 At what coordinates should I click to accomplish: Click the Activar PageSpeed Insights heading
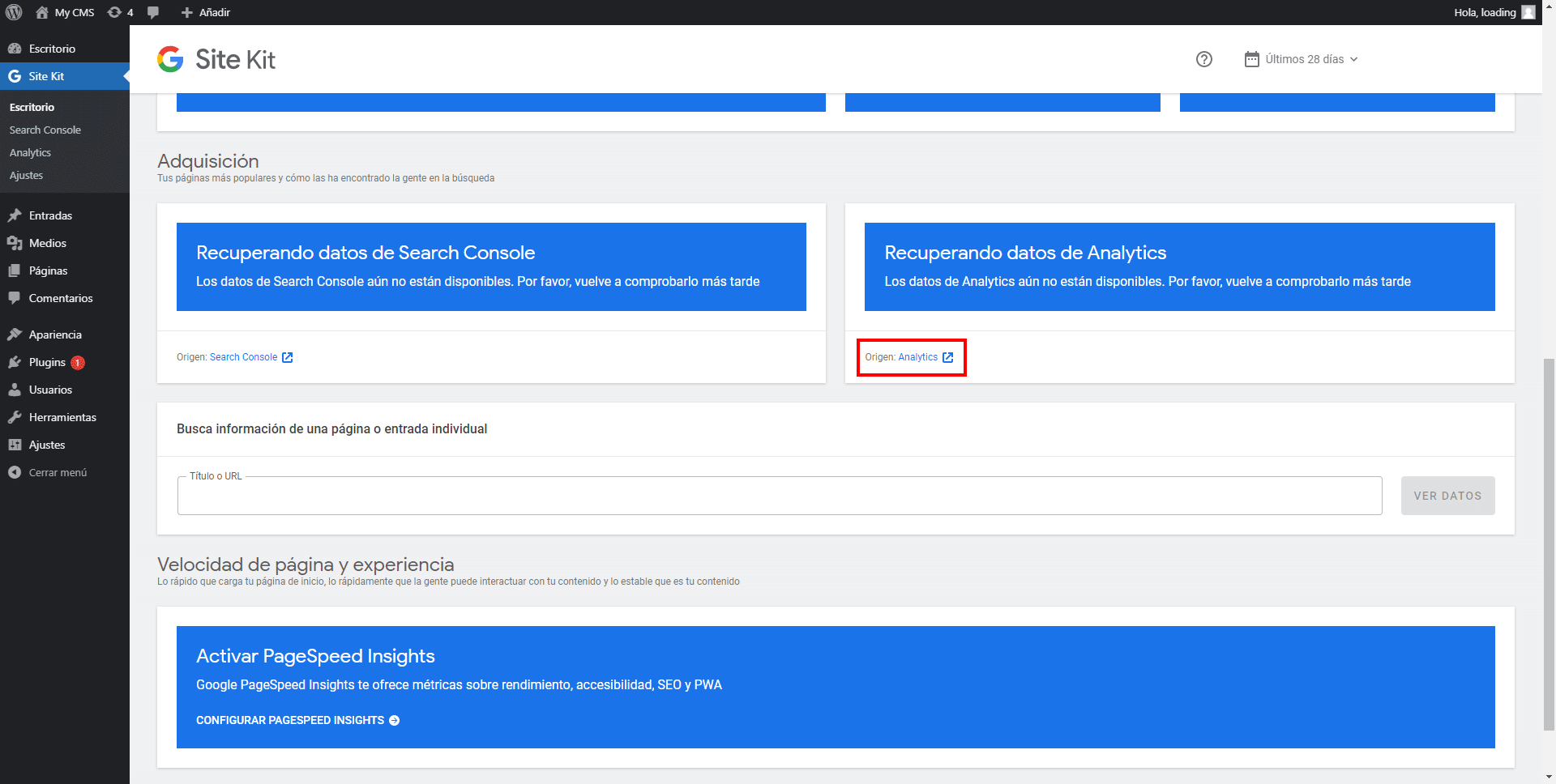pyautogui.click(x=315, y=656)
